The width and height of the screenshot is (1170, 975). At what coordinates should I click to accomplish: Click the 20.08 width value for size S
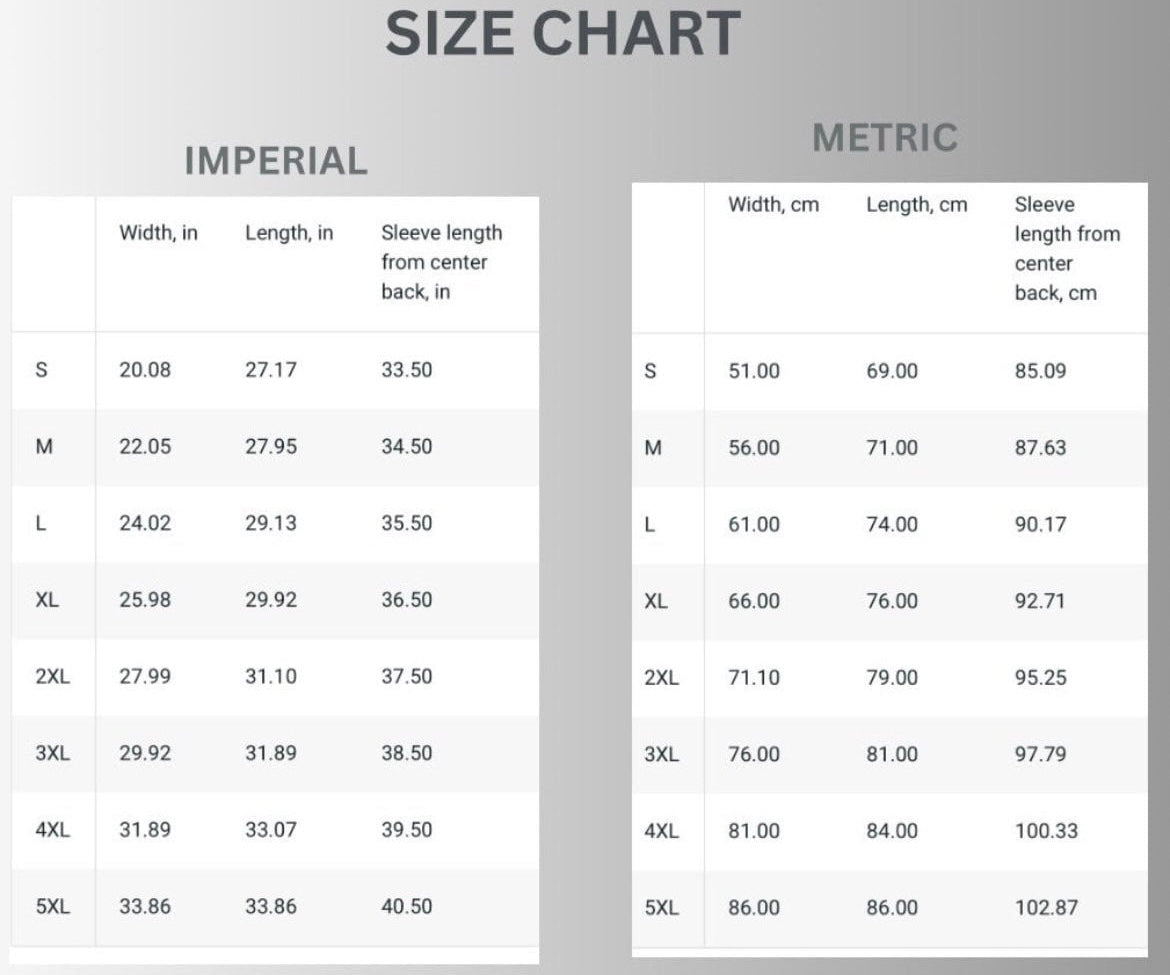pyautogui.click(x=145, y=370)
